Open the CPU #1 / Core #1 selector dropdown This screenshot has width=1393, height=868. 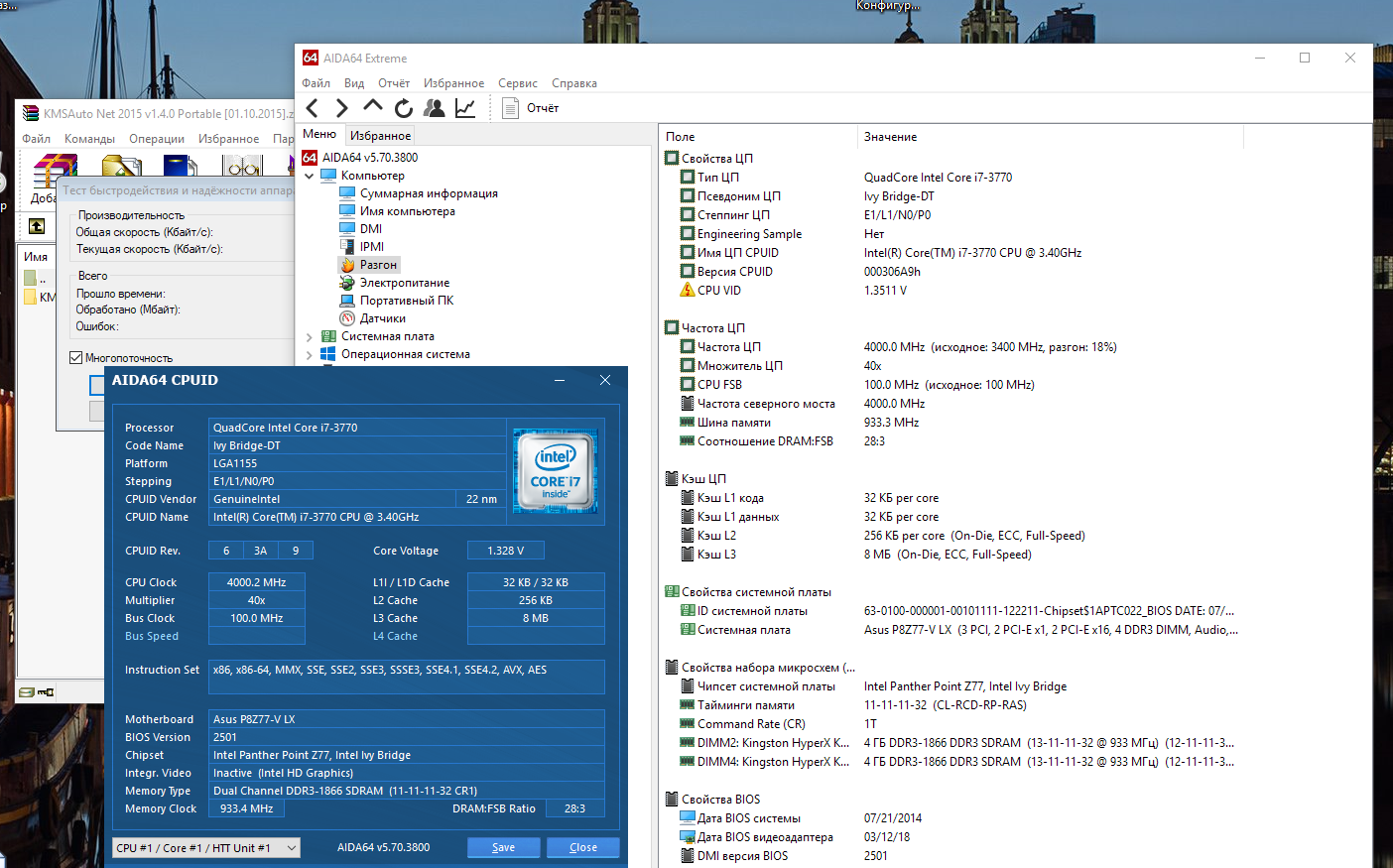click(206, 847)
